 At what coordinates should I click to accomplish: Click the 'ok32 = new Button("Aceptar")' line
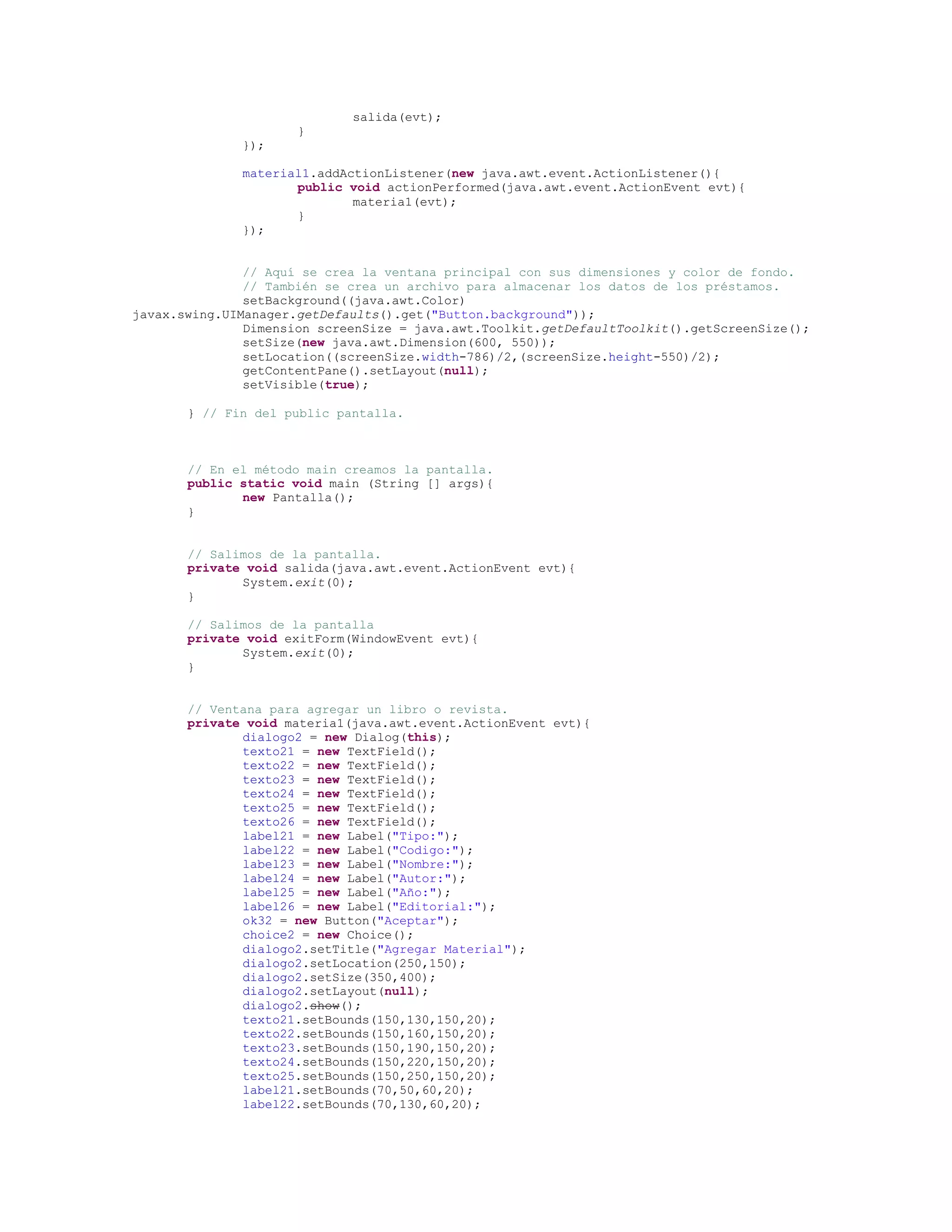pyautogui.click(x=350, y=921)
